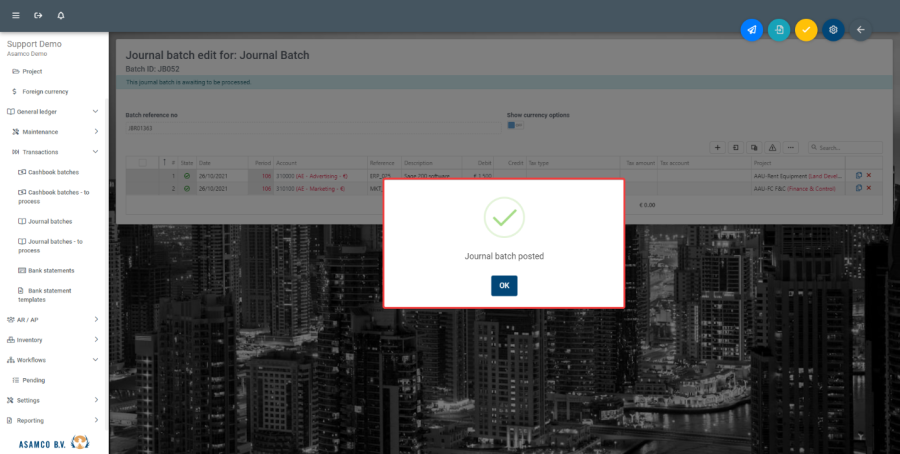The height and width of the screenshot is (454, 900).
Task: Open the dark blue gear settings button
Action: (x=833, y=30)
